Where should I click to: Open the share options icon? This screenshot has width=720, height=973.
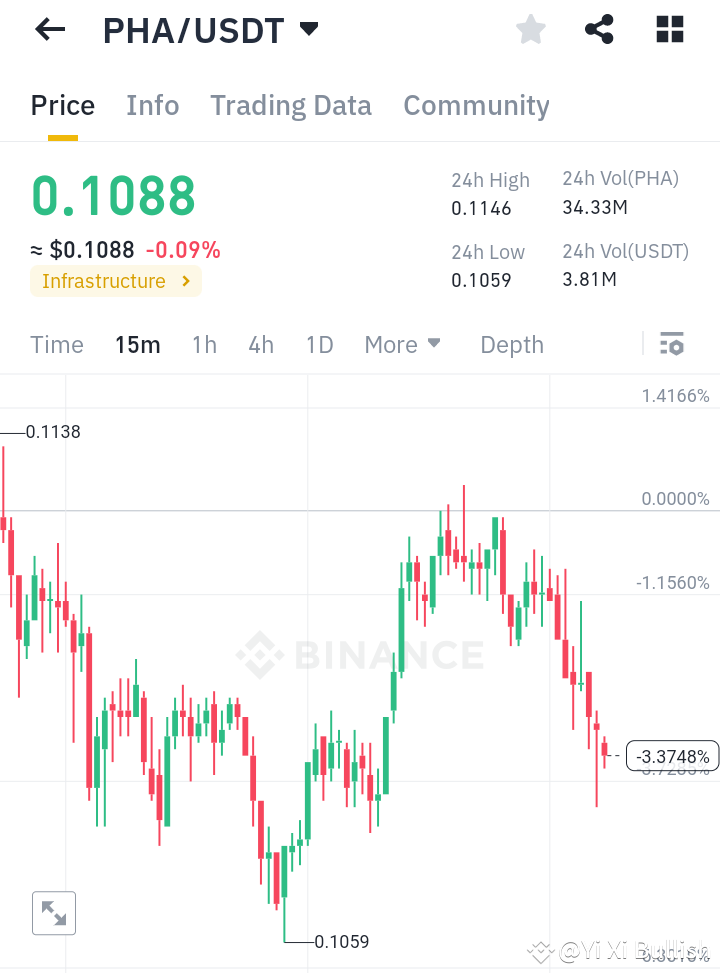599,29
